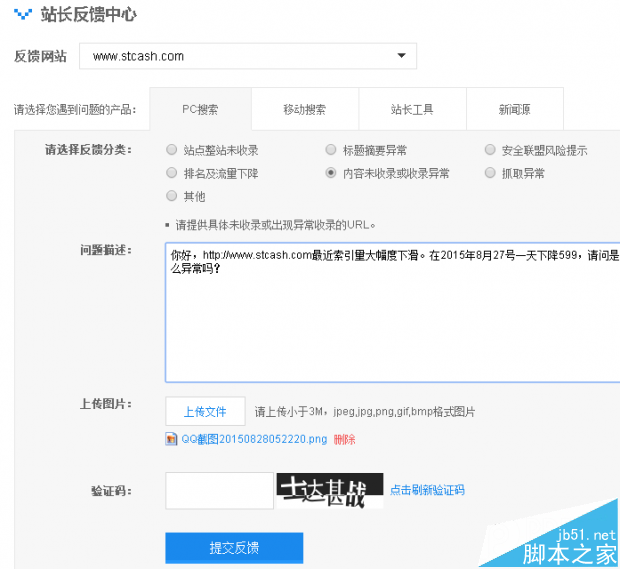620x569 pixels.
Task: Click the 验证码 input field
Action: click(x=219, y=490)
